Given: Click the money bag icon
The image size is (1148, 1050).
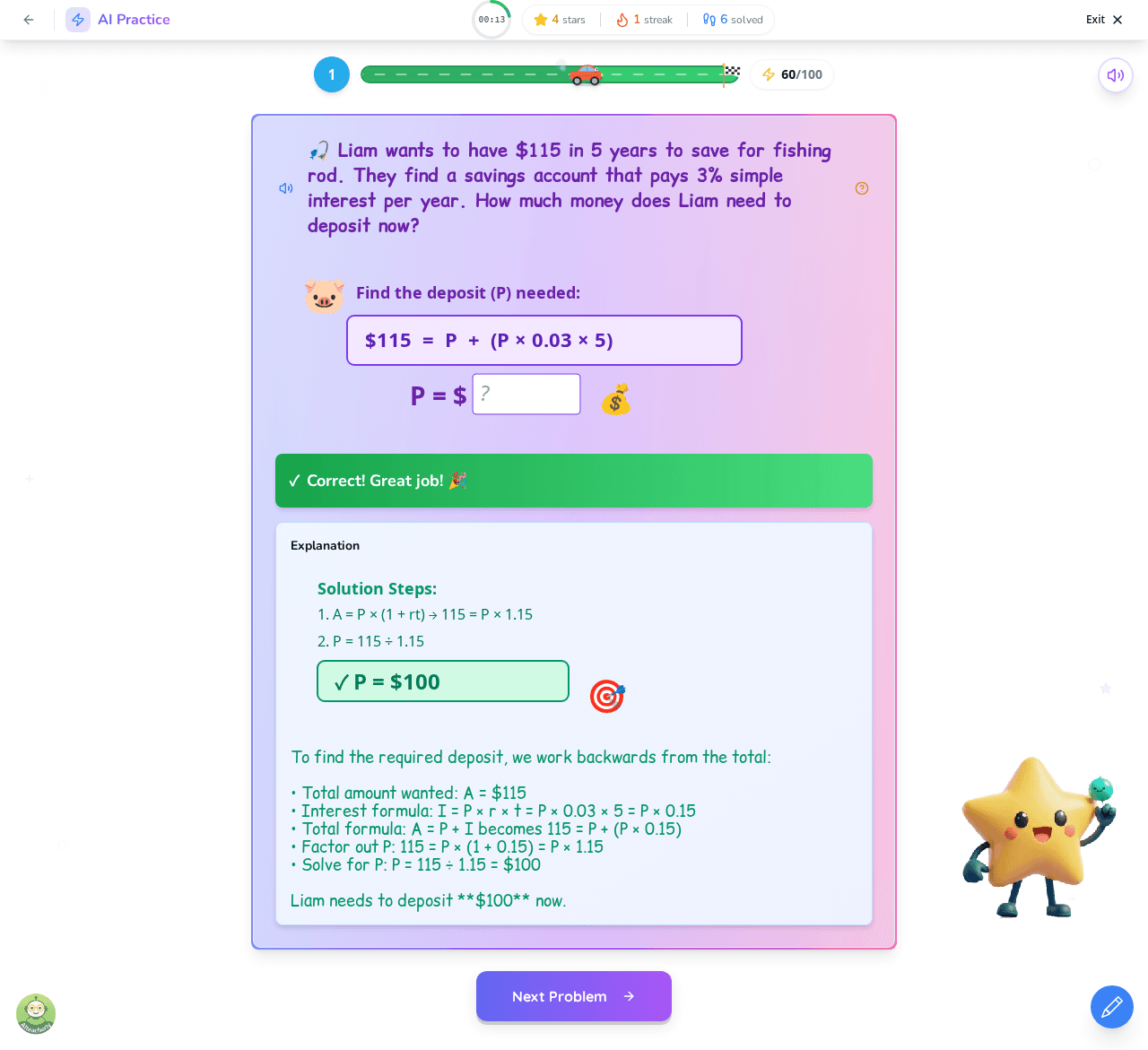Looking at the screenshot, I should [616, 399].
